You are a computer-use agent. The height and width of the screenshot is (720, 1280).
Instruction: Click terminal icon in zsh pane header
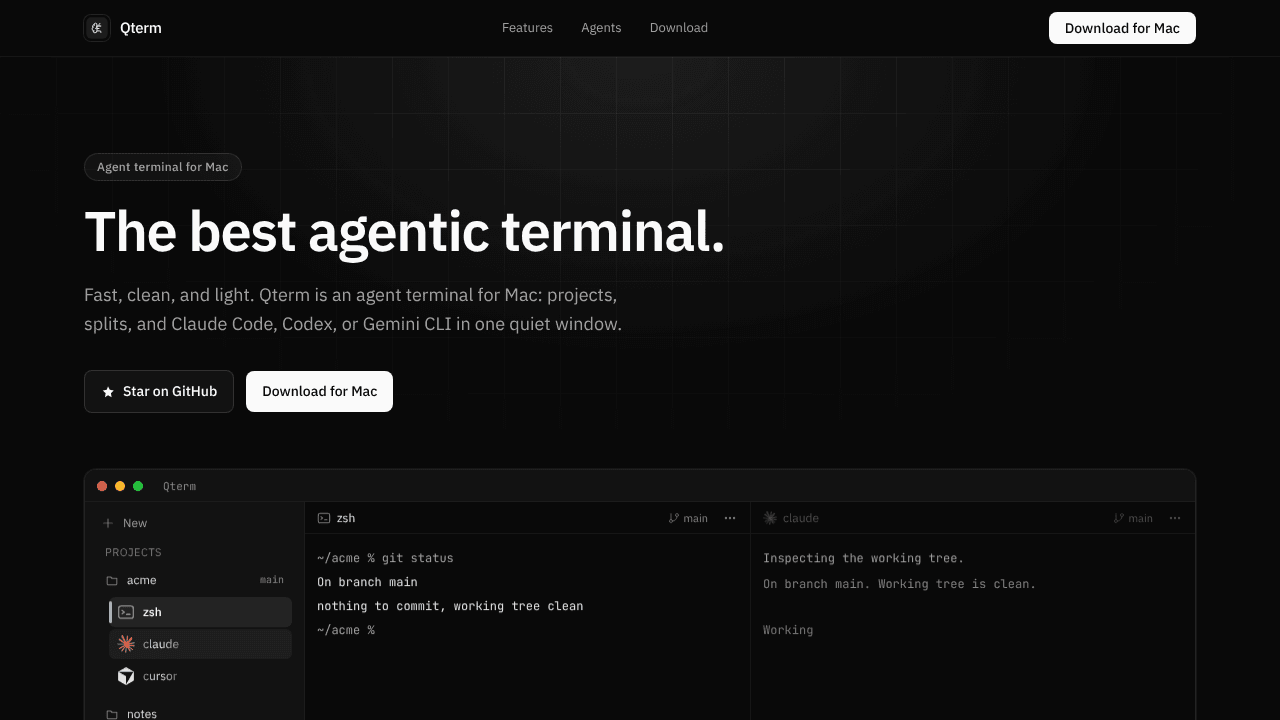324,518
